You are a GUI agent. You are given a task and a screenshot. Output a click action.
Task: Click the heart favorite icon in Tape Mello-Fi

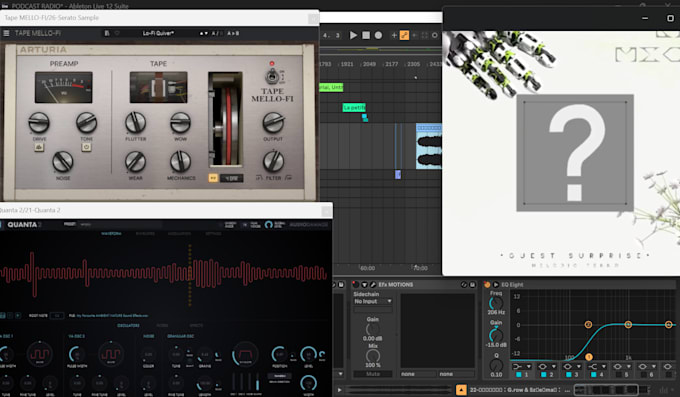(117, 33)
